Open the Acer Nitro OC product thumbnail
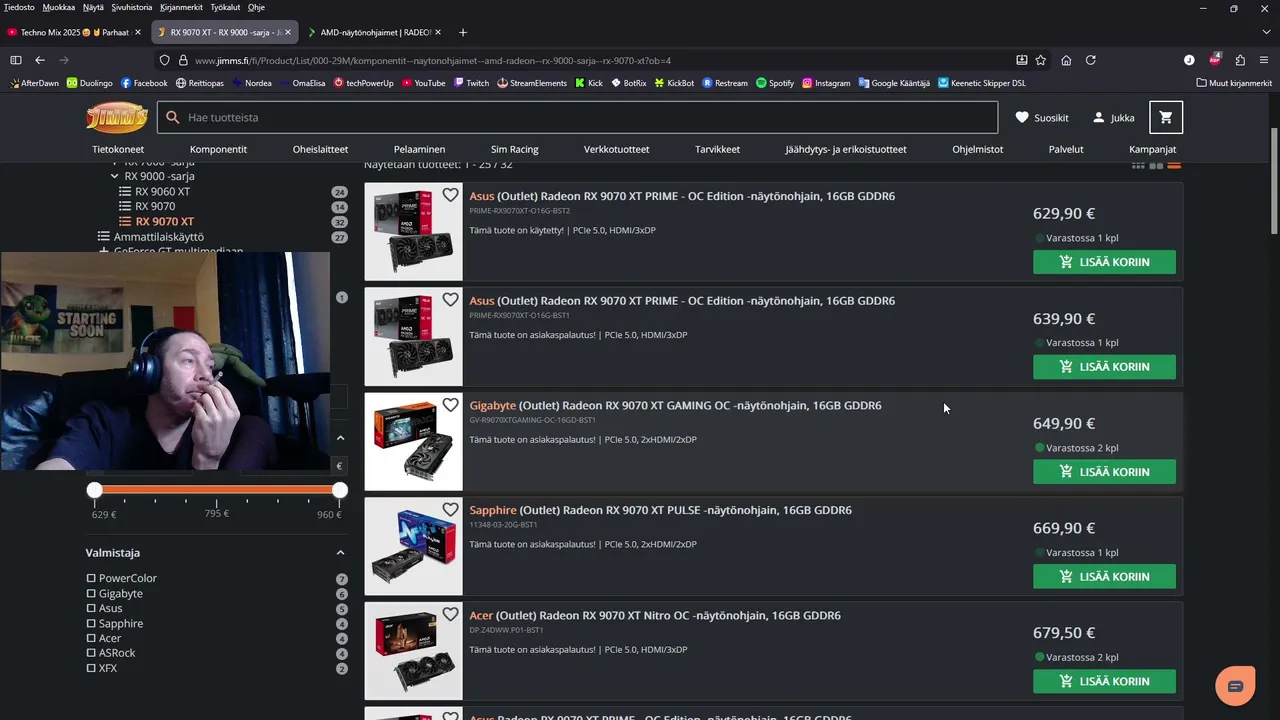The width and height of the screenshot is (1280, 720). coord(414,652)
